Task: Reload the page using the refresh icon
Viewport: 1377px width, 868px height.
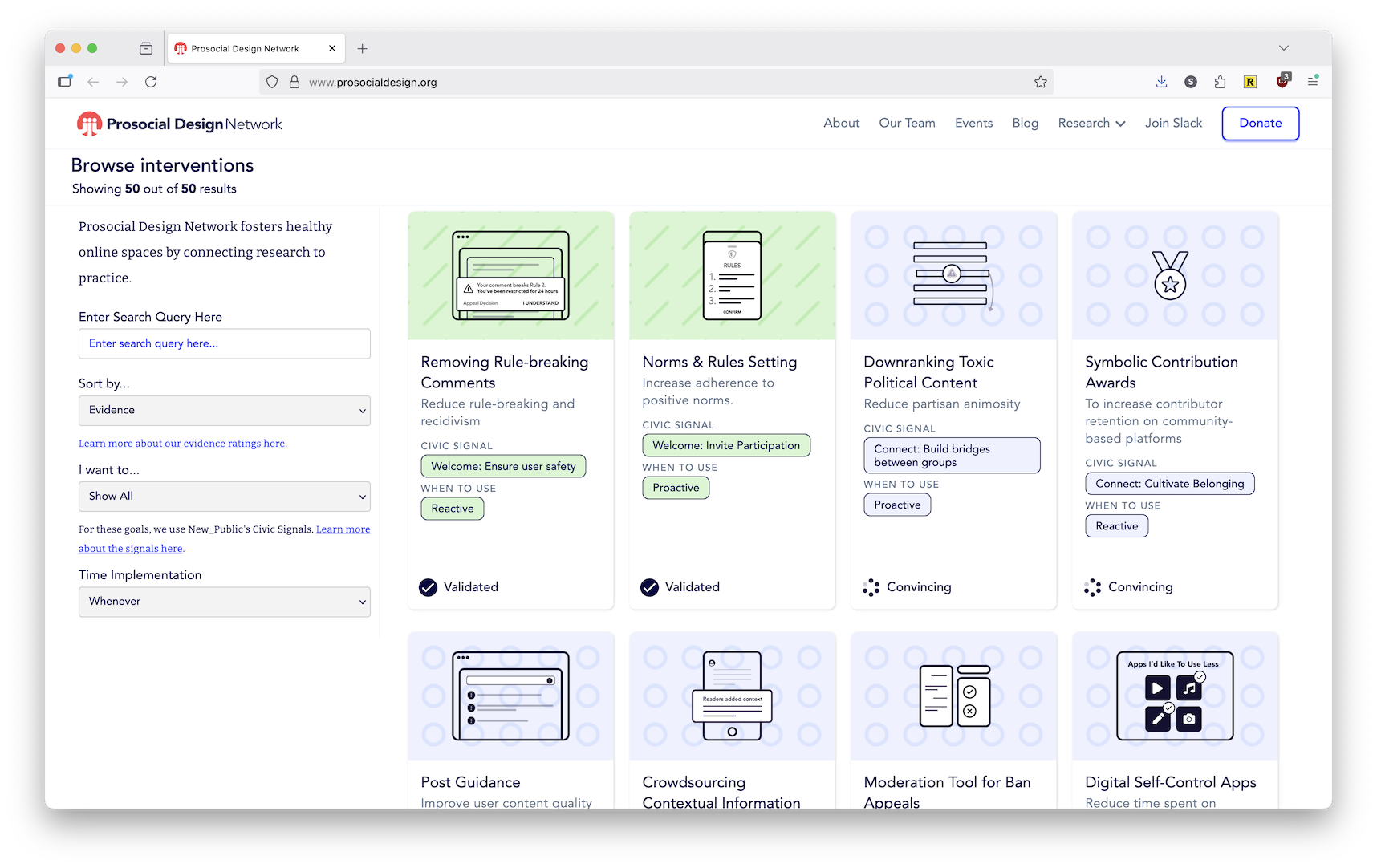Action: pyautogui.click(x=150, y=81)
